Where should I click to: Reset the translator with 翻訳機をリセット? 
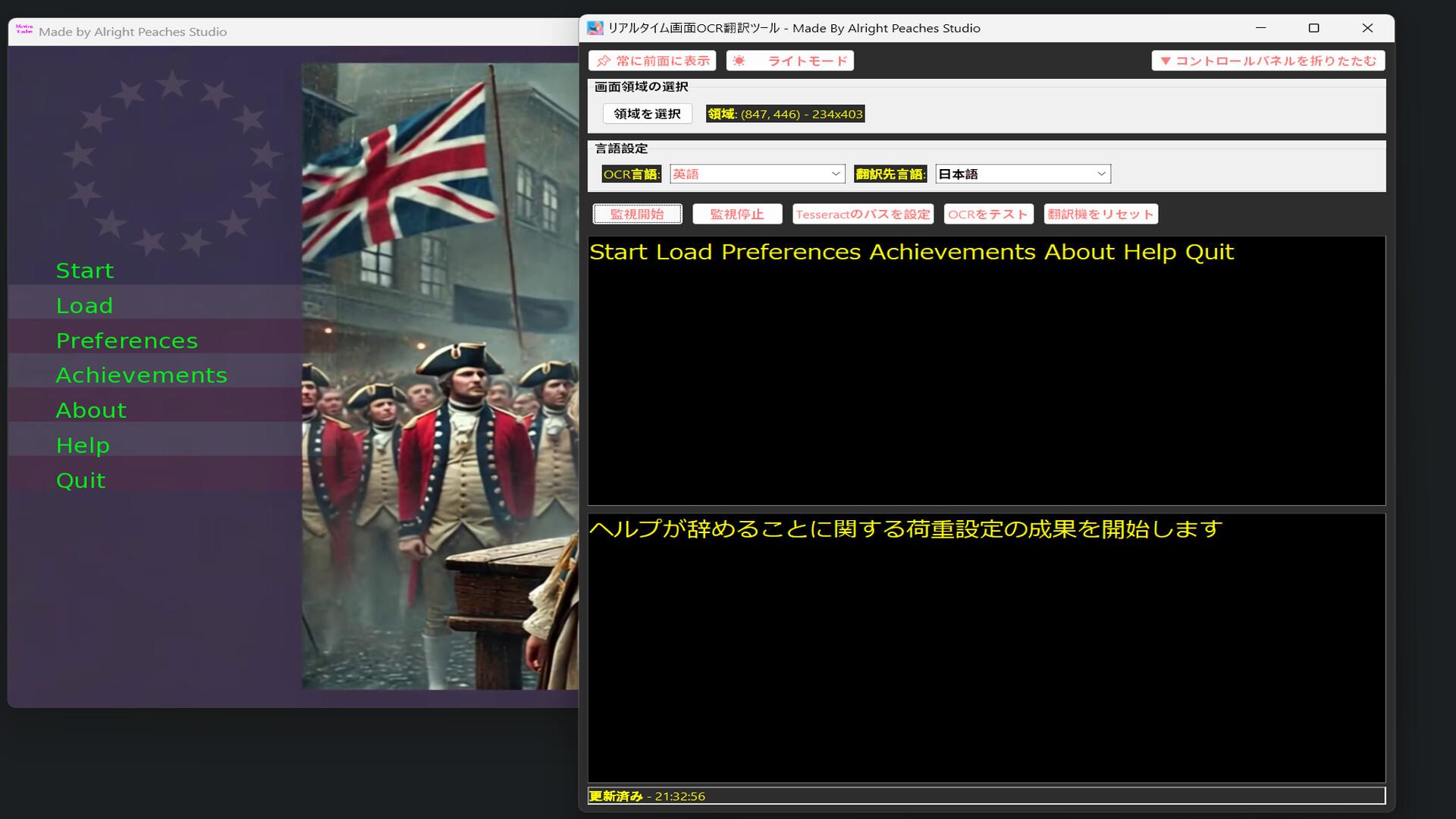(1101, 214)
